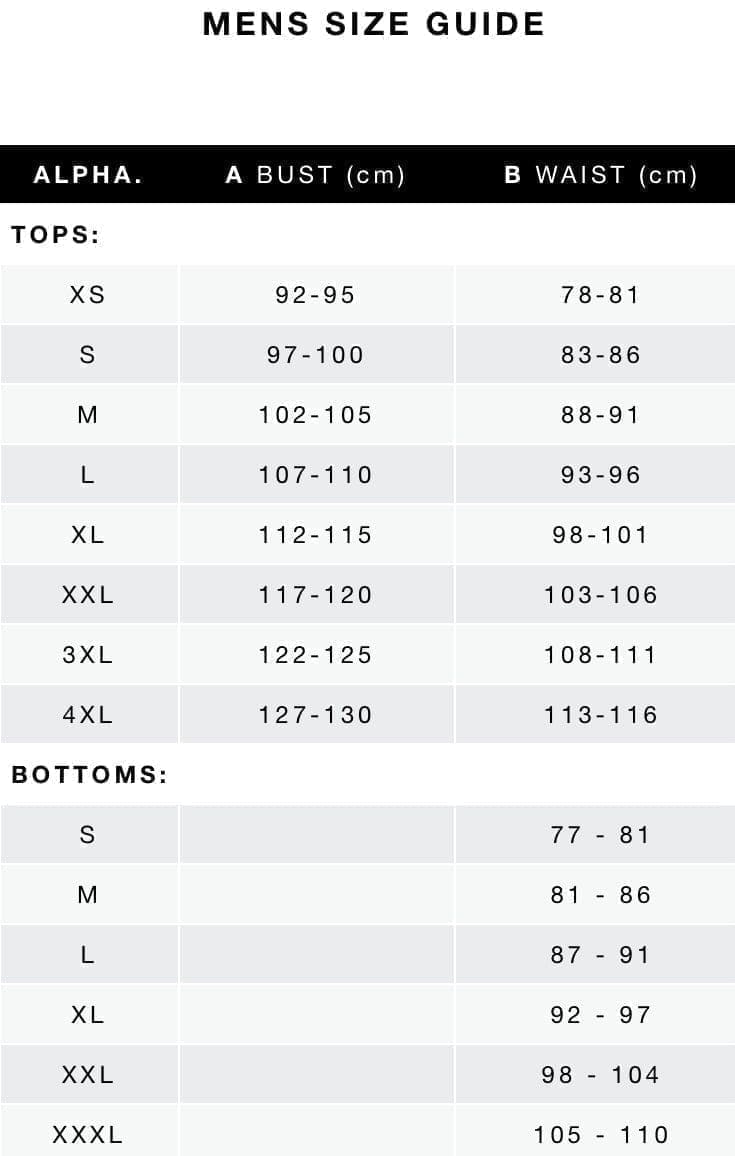The image size is (735, 1156).
Task: Select the waist value 113-116
Action: pyautogui.click(x=600, y=715)
